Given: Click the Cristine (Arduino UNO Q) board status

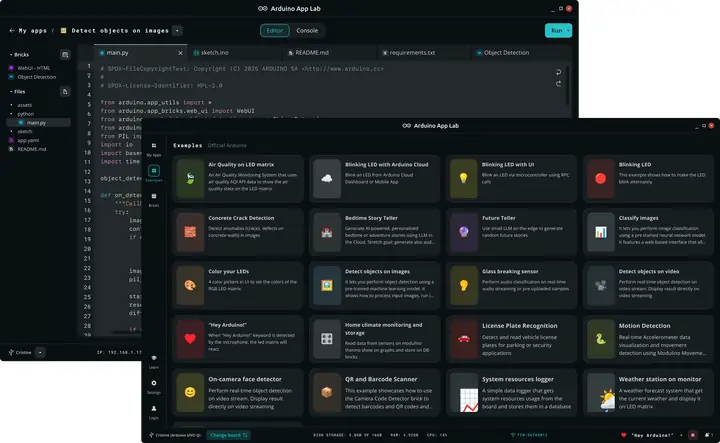Looking at the screenshot, I should tap(175, 435).
